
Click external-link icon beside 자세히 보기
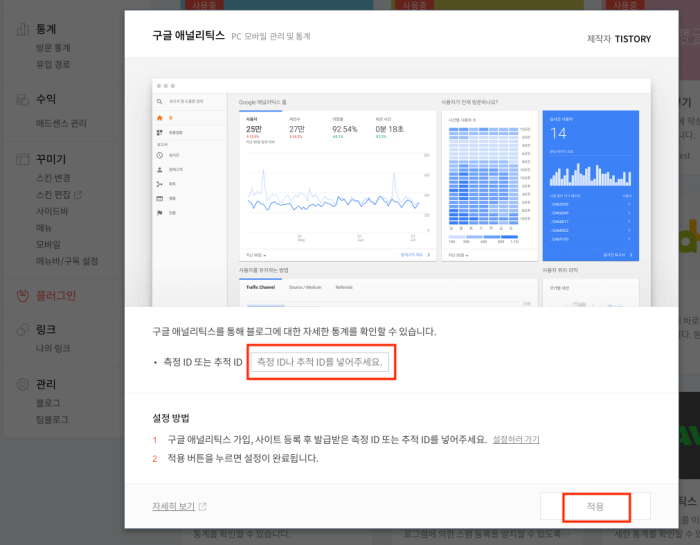pyautogui.click(x=202, y=506)
